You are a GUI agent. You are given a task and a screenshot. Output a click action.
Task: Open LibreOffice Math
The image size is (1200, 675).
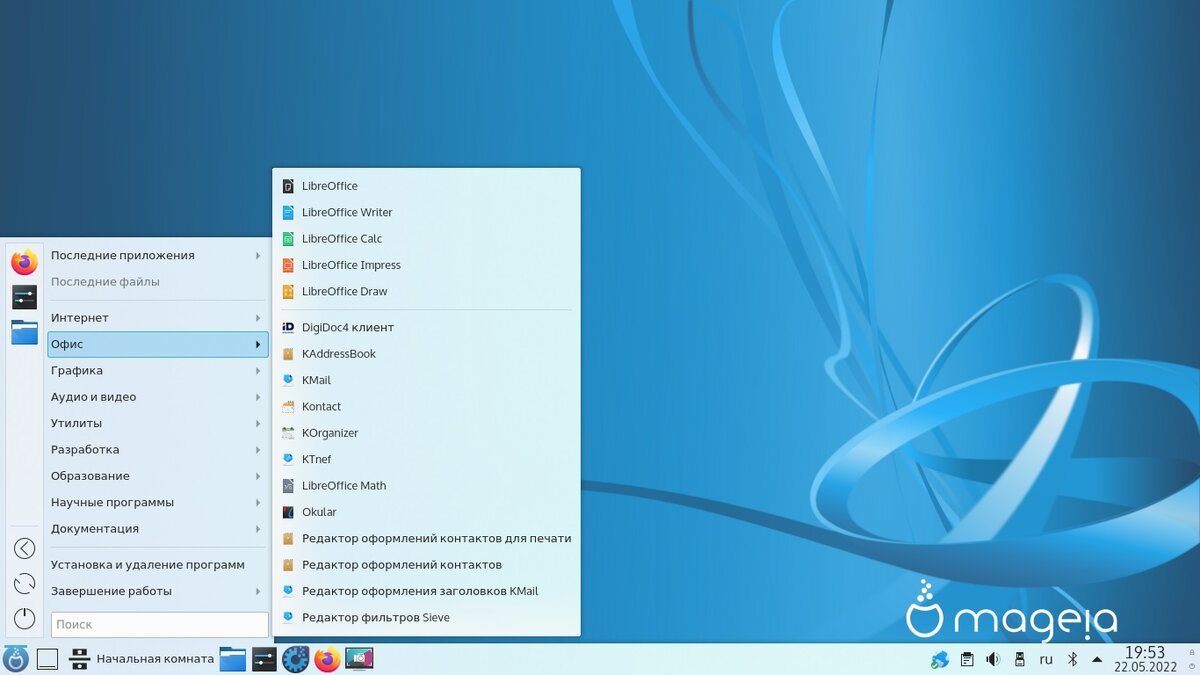pyautogui.click(x=426, y=486)
